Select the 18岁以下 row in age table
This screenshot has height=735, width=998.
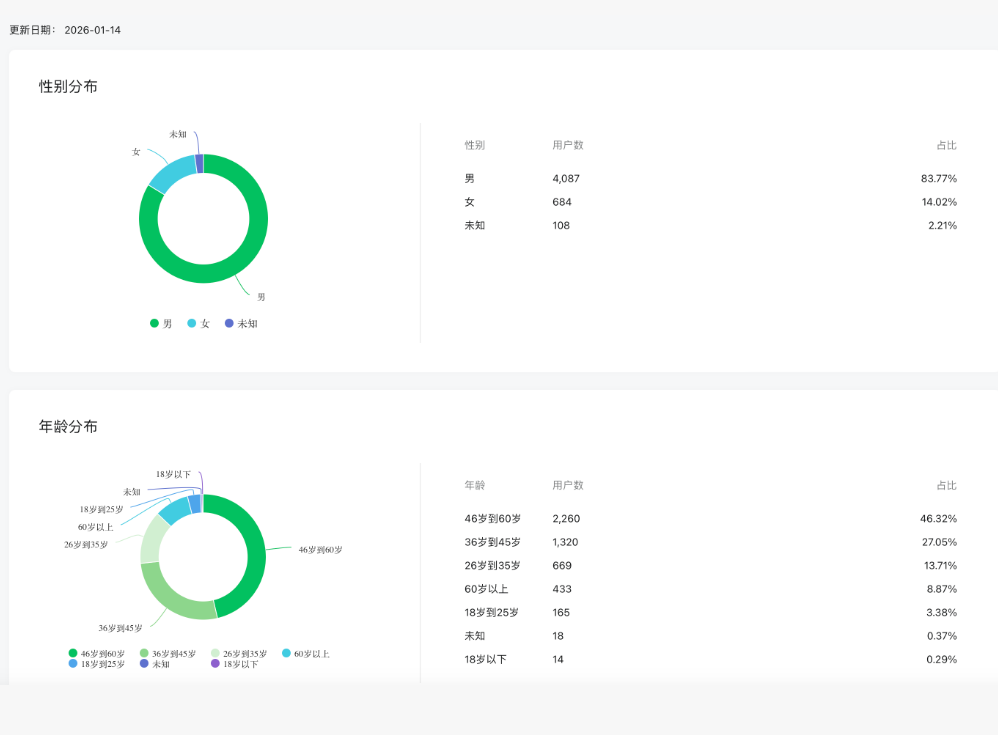pyautogui.click(x=710, y=659)
